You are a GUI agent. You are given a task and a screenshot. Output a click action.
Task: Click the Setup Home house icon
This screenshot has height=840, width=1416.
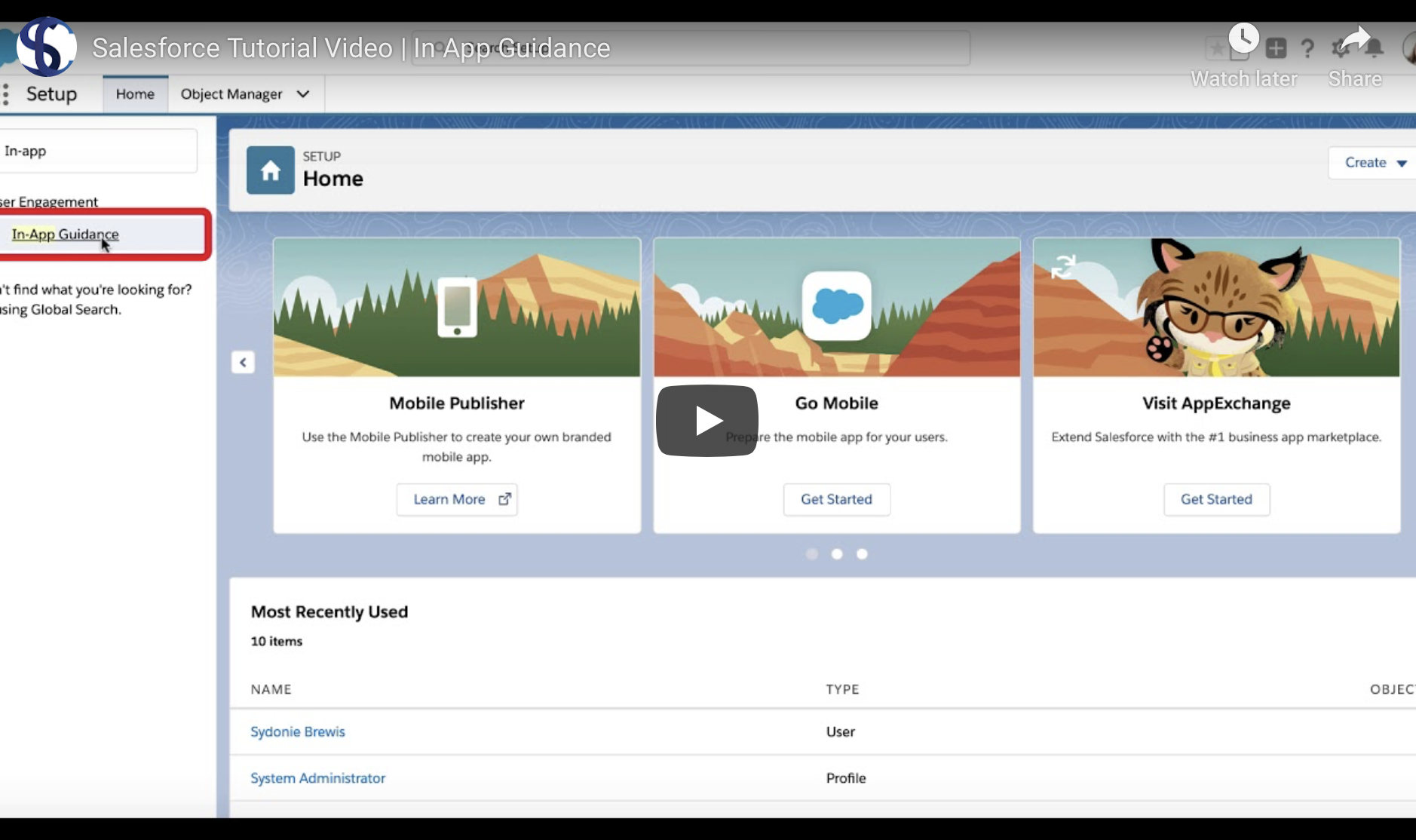point(271,170)
